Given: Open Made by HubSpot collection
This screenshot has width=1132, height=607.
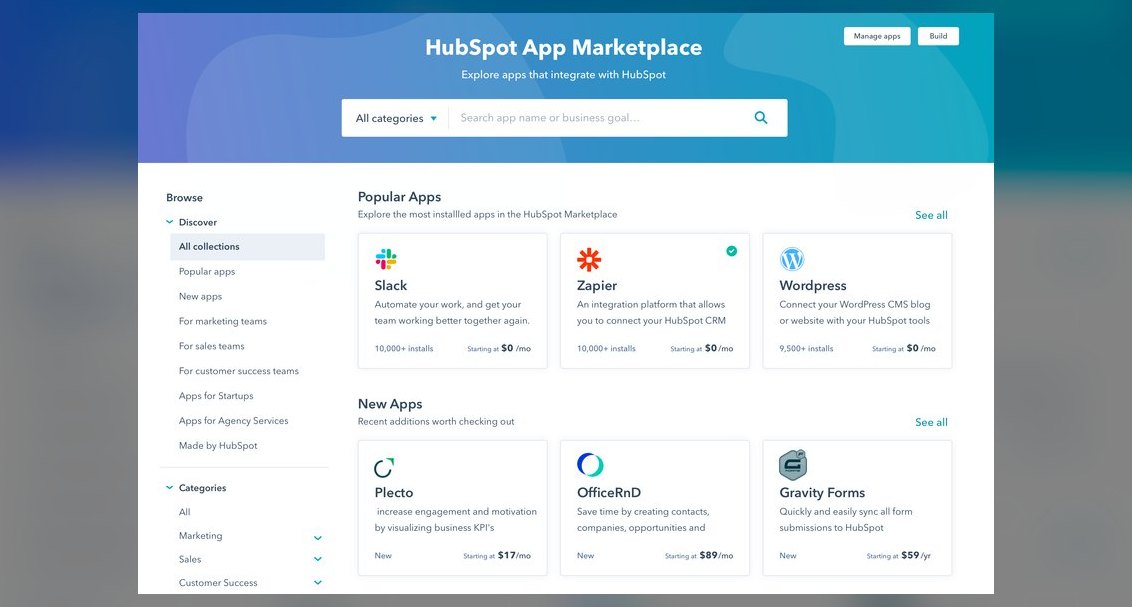Looking at the screenshot, I should point(218,446).
